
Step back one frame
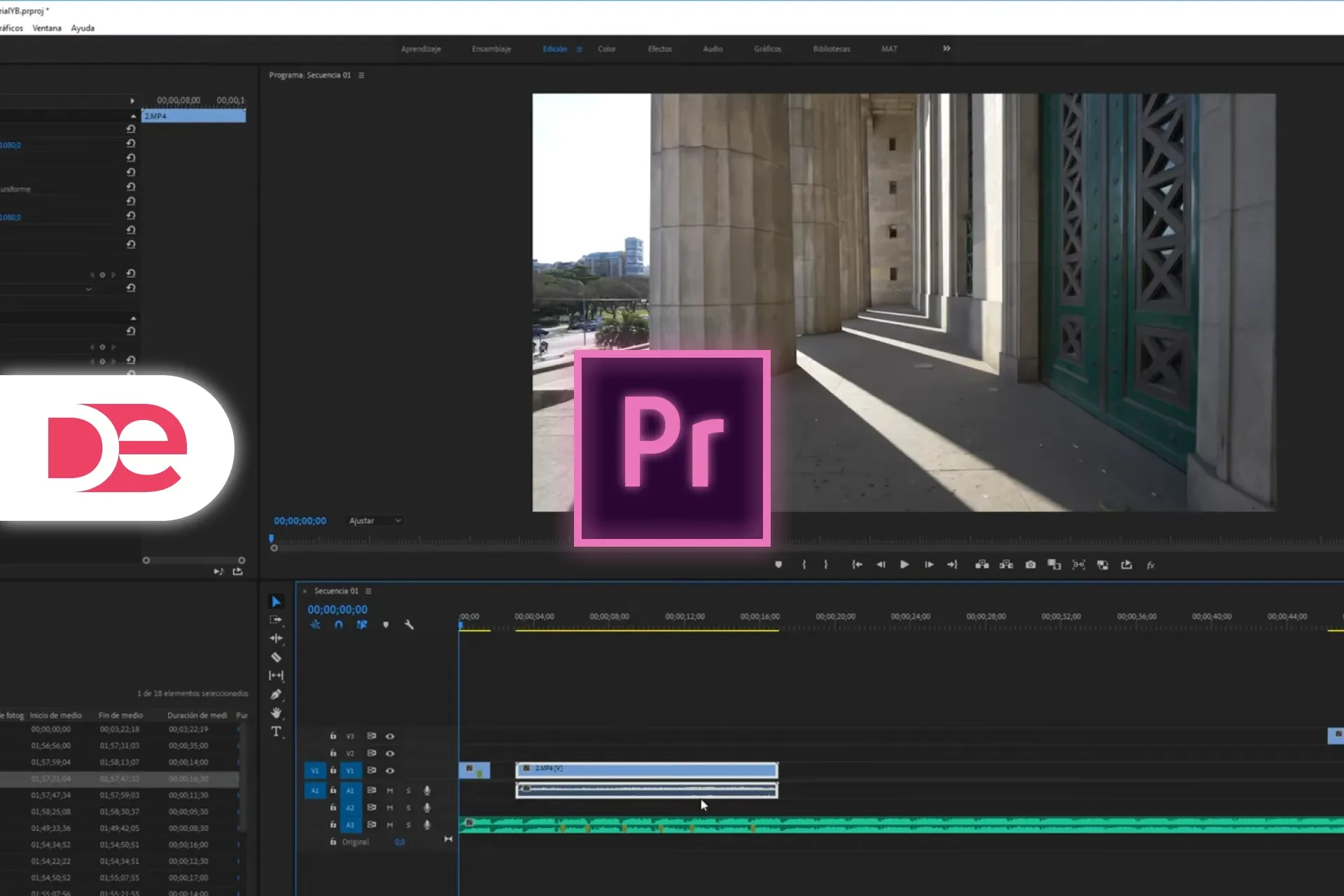[x=881, y=564]
